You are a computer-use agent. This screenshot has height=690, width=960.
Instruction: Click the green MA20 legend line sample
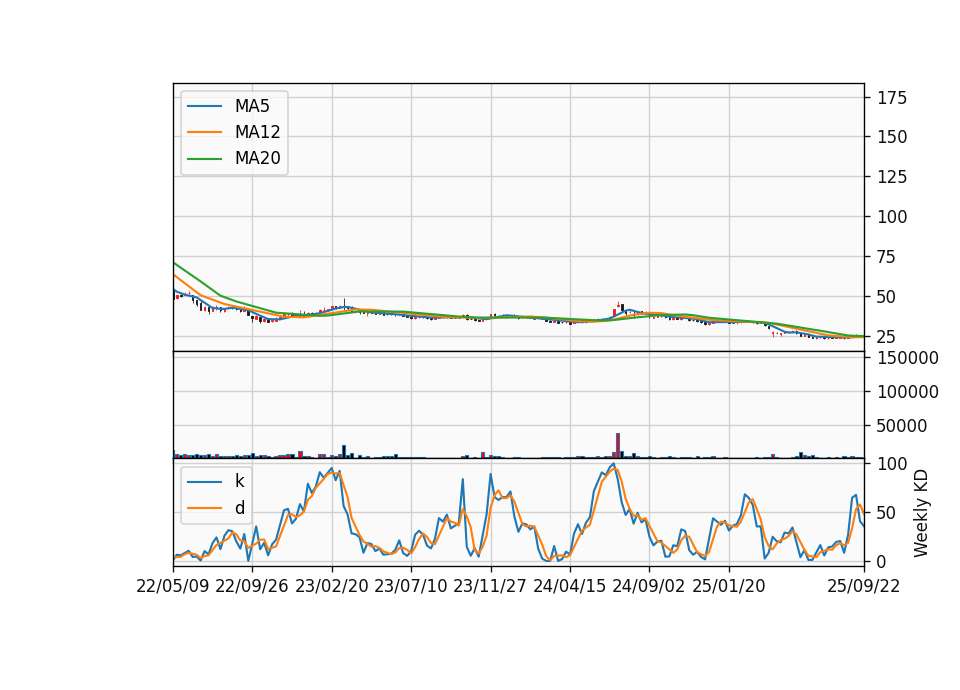[204, 159]
